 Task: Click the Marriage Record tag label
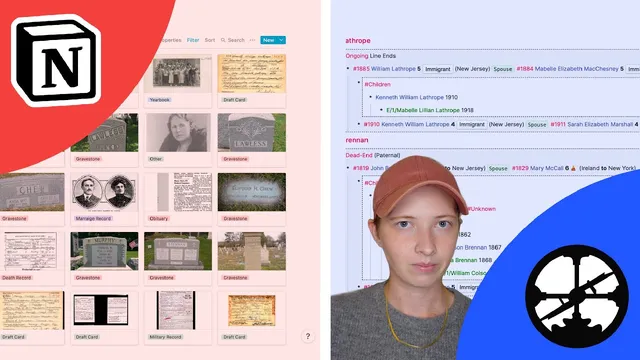(93, 218)
